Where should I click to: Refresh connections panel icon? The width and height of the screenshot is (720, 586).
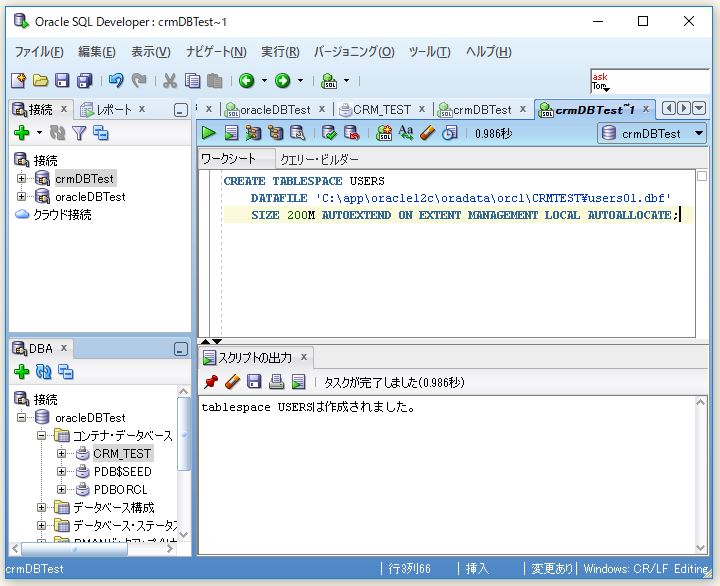point(57,133)
